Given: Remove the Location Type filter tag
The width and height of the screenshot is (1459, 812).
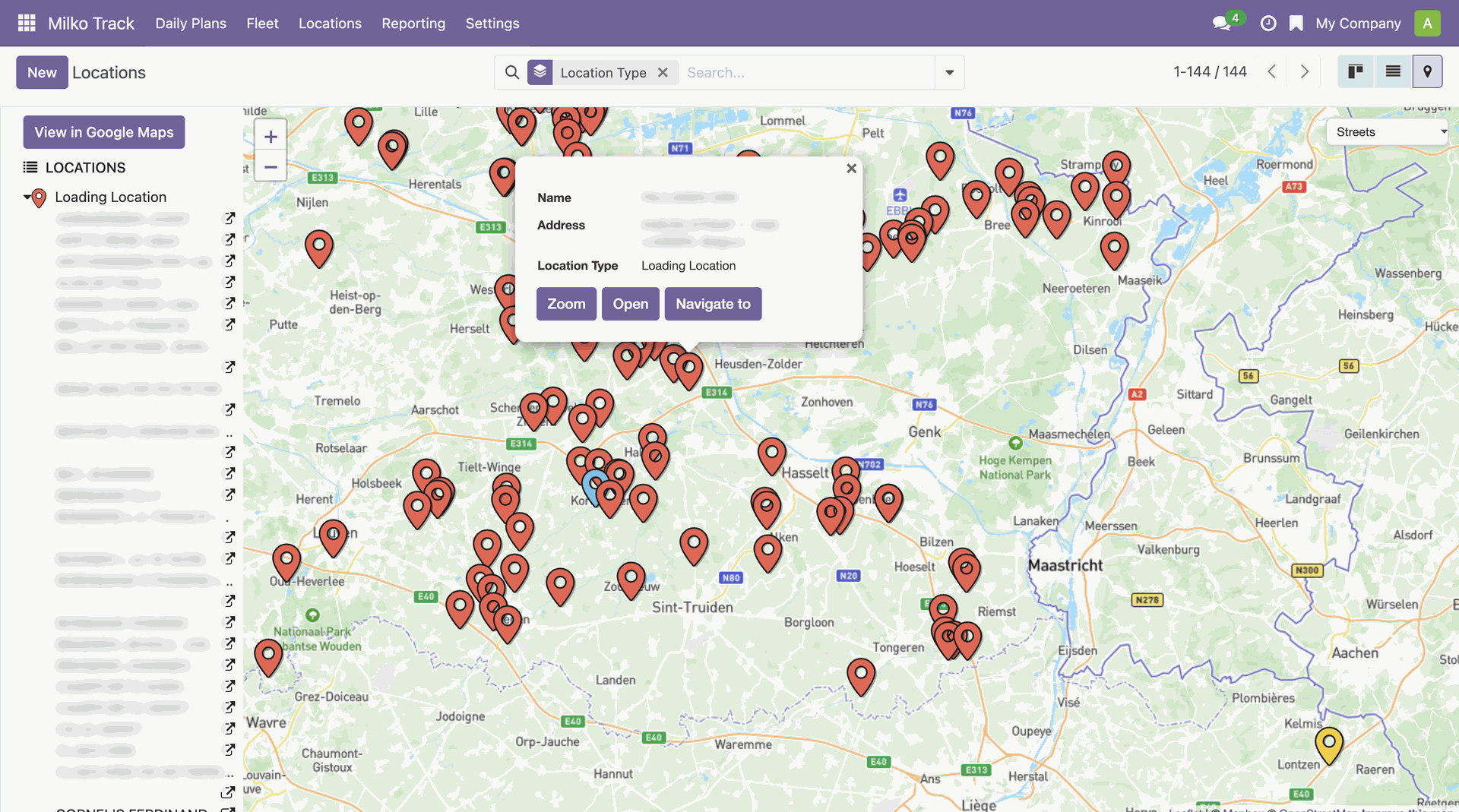Looking at the screenshot, I should [x=663, y=72].
